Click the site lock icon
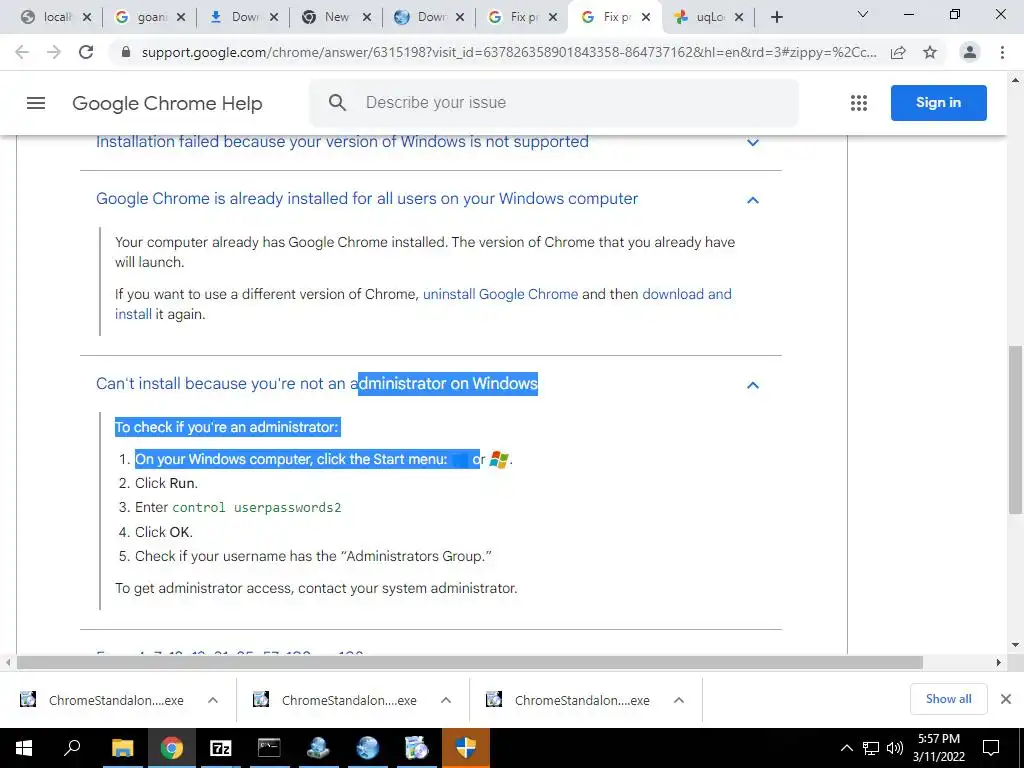The width and height of the screenshot is (1024, 768). click(x=127, y=52)
